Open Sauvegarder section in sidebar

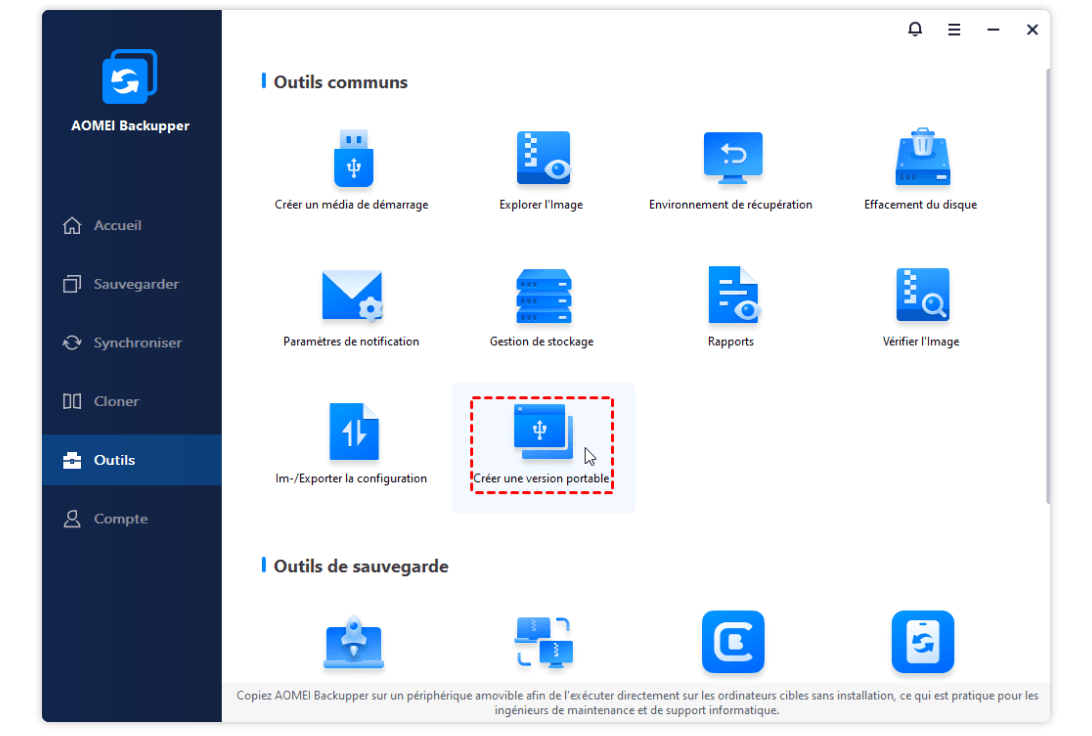[x=132, y=284]
